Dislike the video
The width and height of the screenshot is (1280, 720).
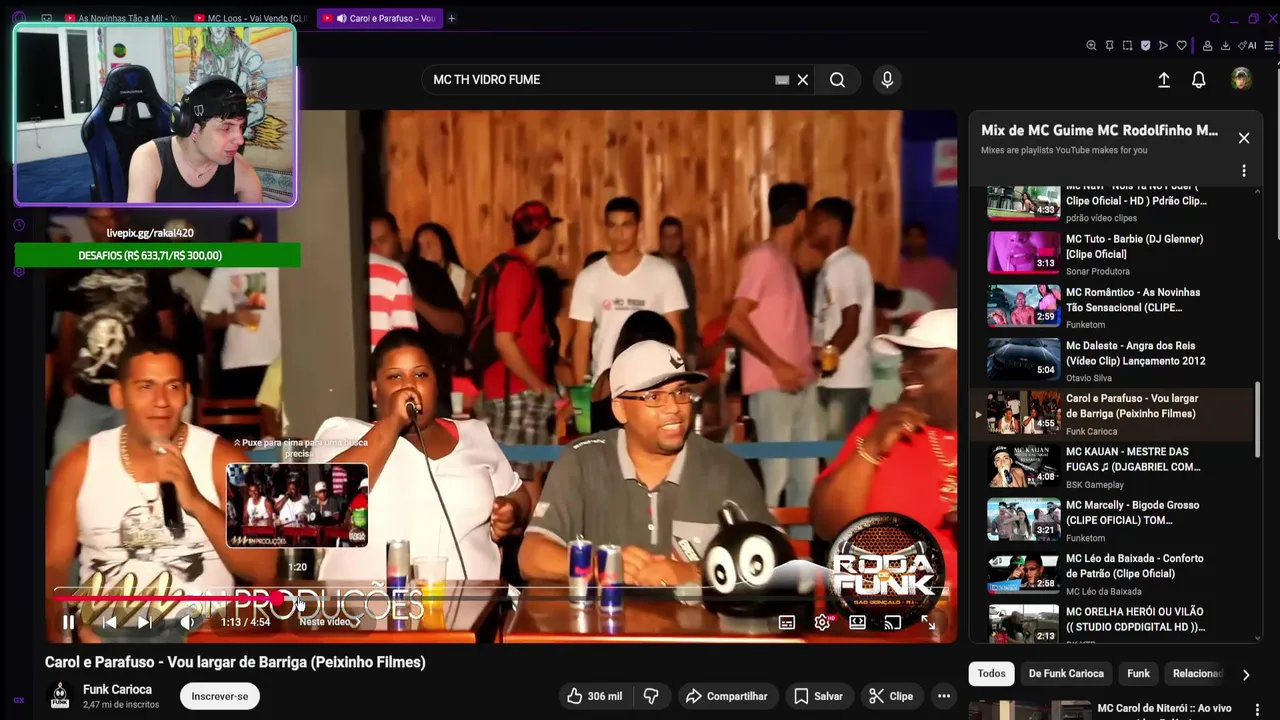pos(651,696)
